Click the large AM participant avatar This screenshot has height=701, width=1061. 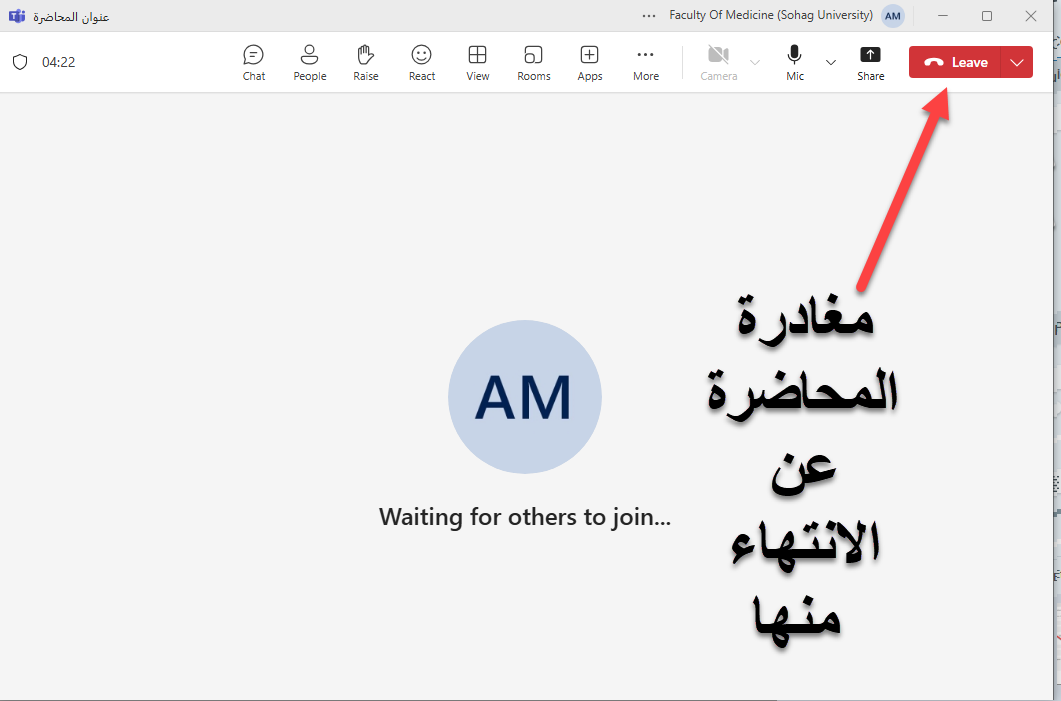pos(524,397)
